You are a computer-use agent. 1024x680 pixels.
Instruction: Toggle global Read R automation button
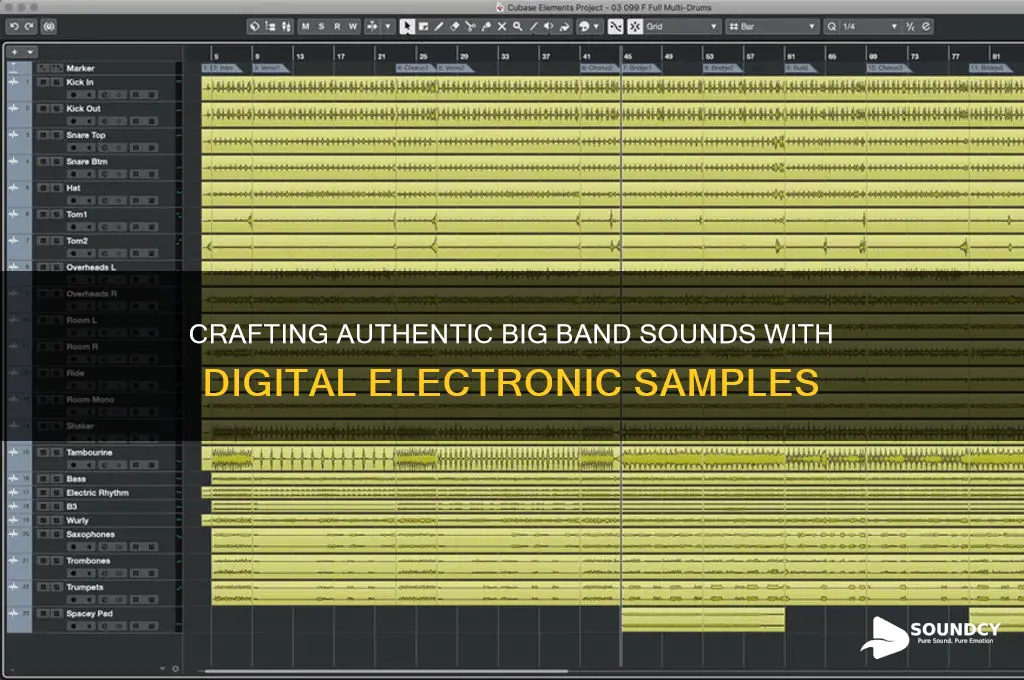337,26
